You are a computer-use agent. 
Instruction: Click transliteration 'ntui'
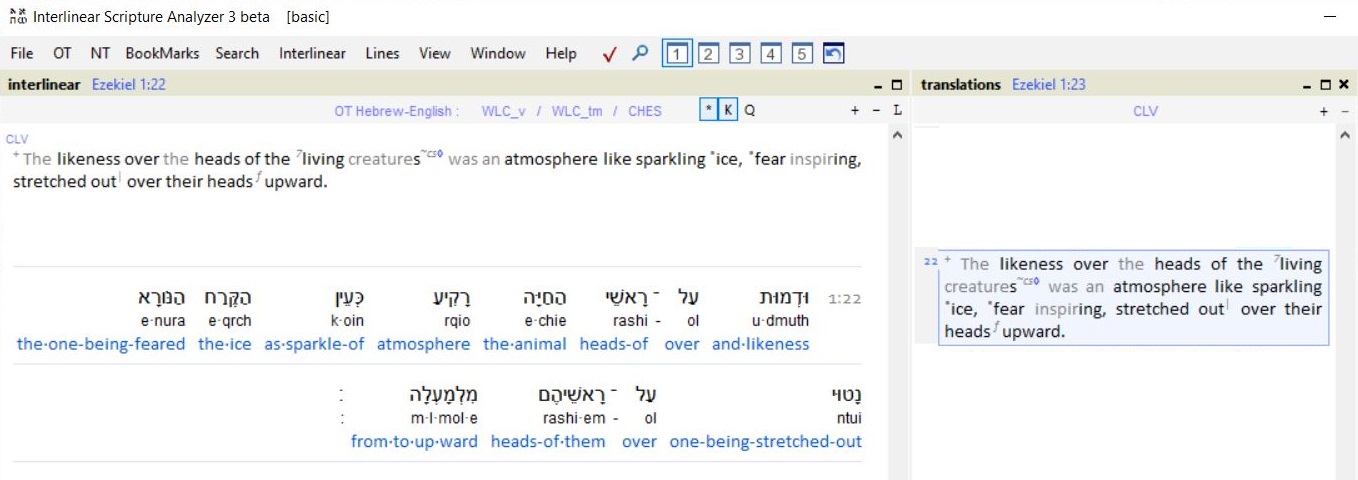(x=849, y=419)
